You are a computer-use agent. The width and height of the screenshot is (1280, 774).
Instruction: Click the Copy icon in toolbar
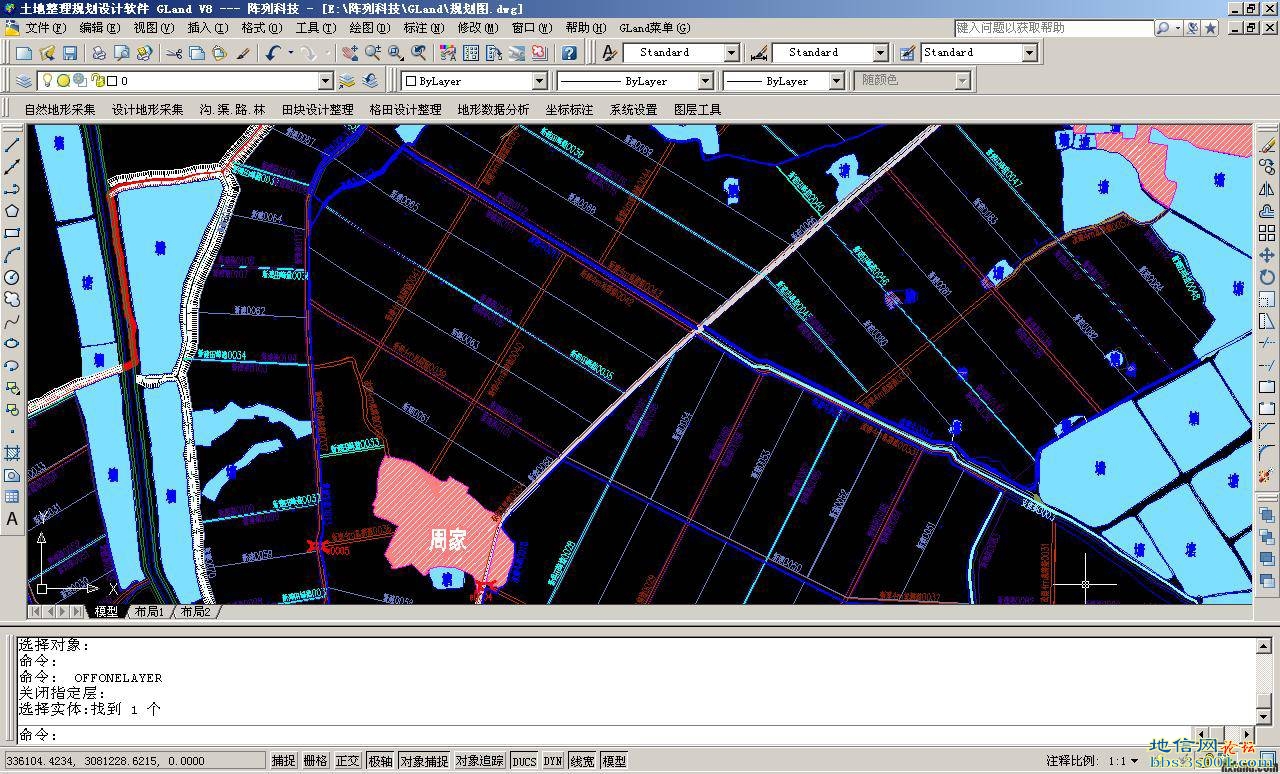coord(197,53)
